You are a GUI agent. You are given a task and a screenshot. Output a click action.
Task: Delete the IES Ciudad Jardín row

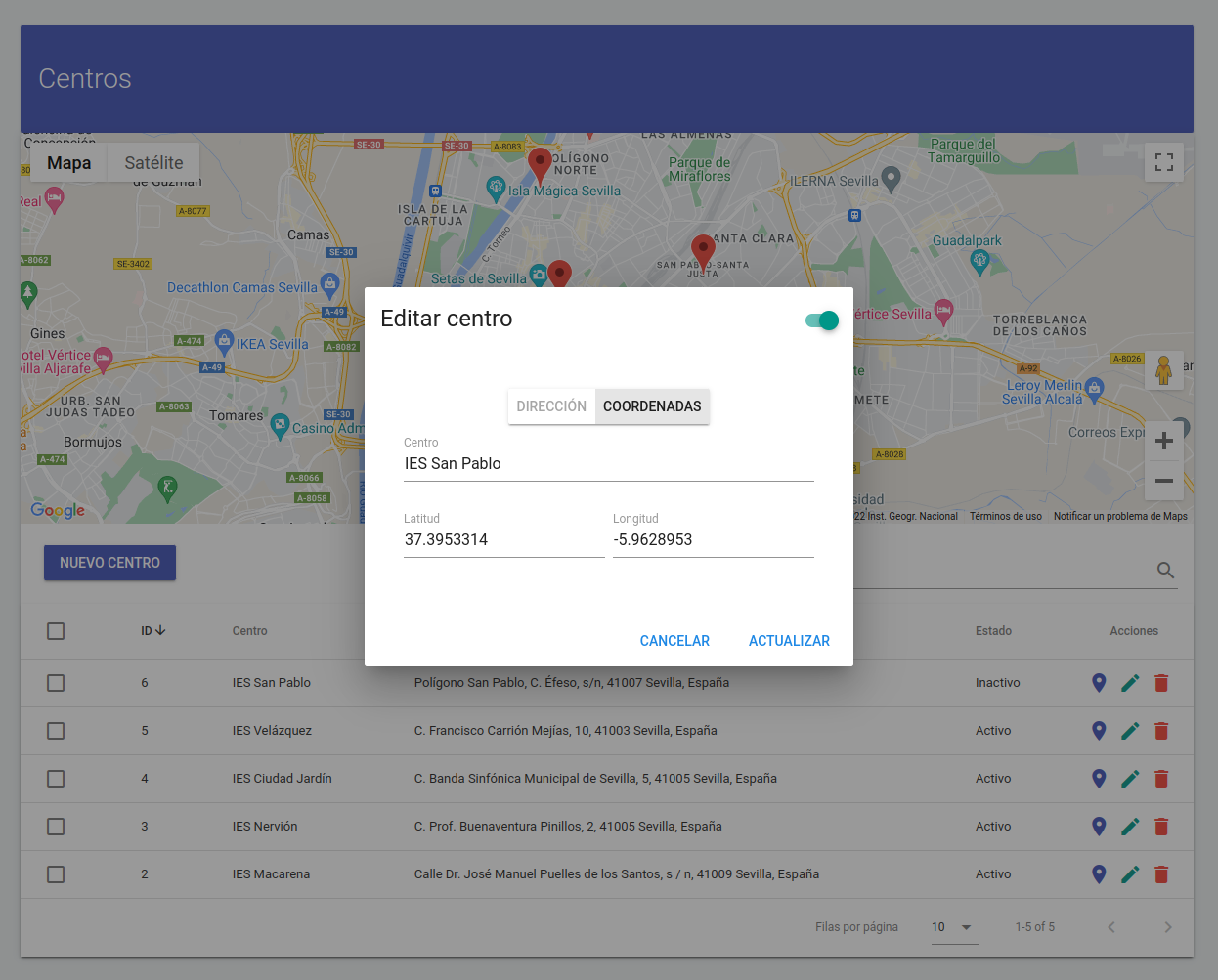point(1161,779)
